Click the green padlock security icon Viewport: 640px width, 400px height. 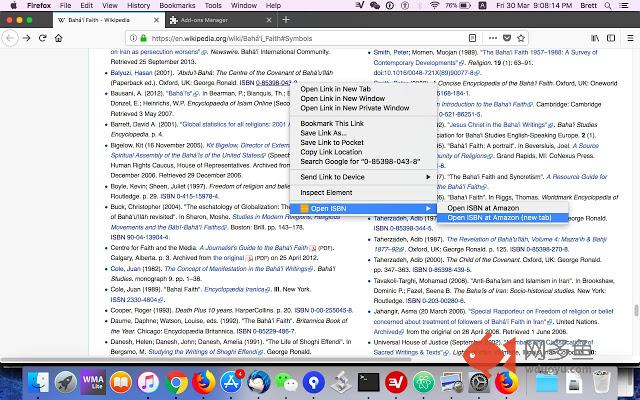[143, 38]
